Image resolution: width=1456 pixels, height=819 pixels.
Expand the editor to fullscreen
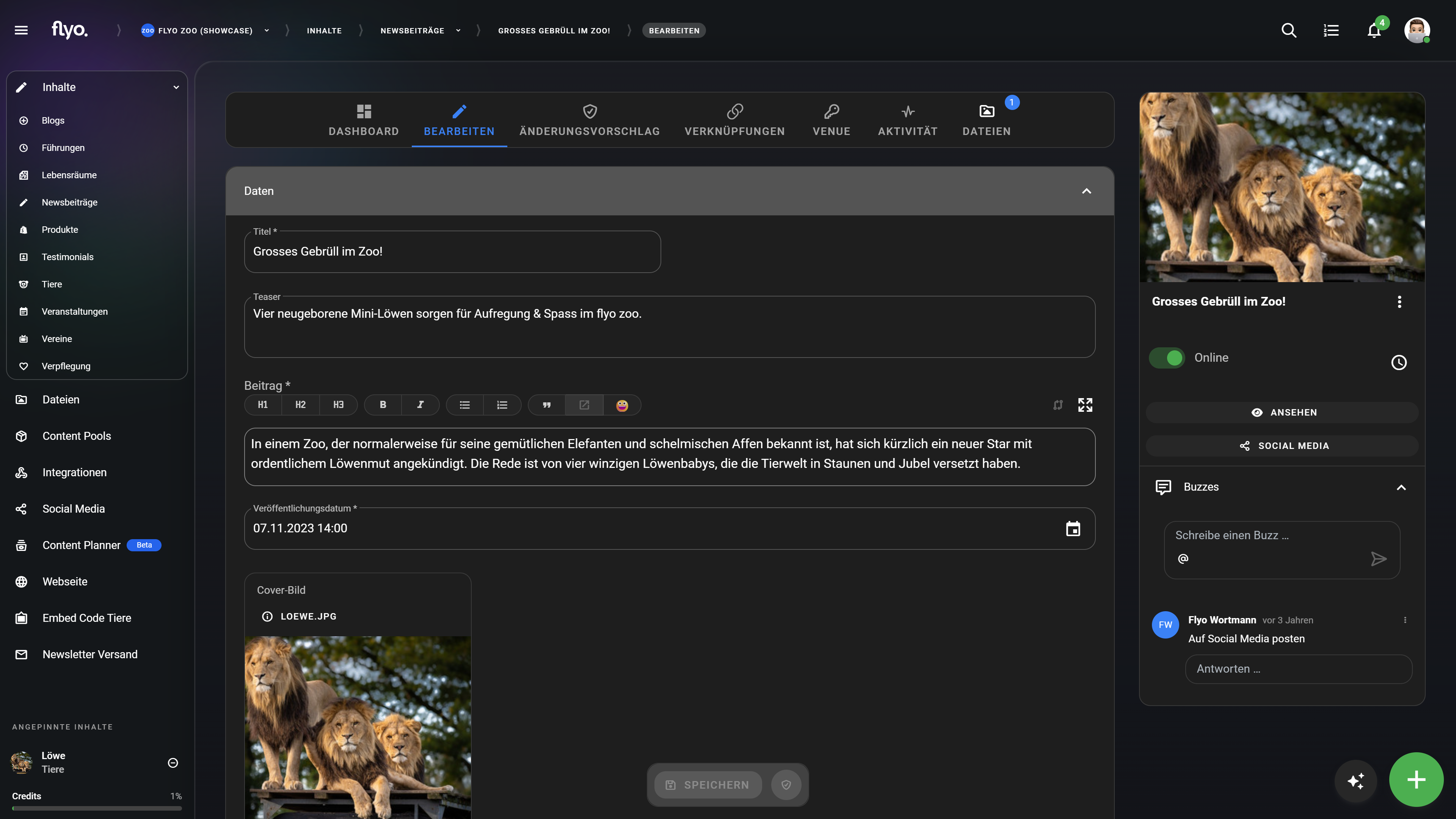[x=1085, y=405]
